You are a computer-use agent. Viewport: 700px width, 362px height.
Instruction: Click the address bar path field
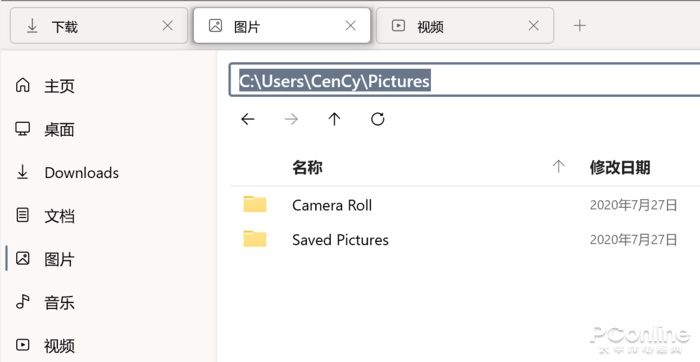pos(464,80)
